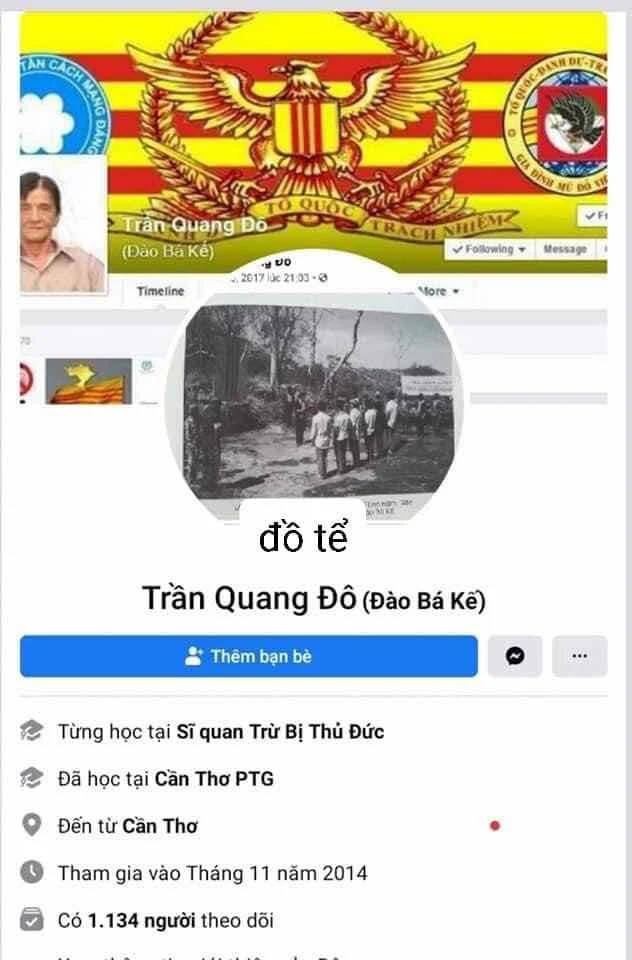Open the flag thumbnail in photo strip
Screen dimensions: 632x960
tap(88, 381)
